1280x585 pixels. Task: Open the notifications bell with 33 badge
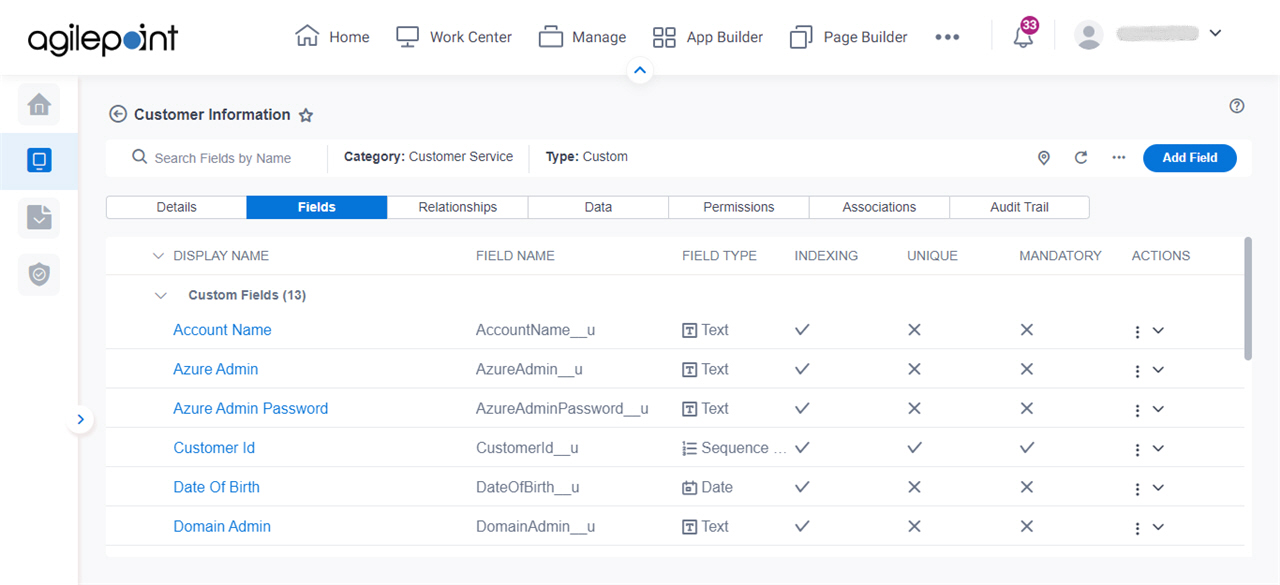coord(1024,37)
